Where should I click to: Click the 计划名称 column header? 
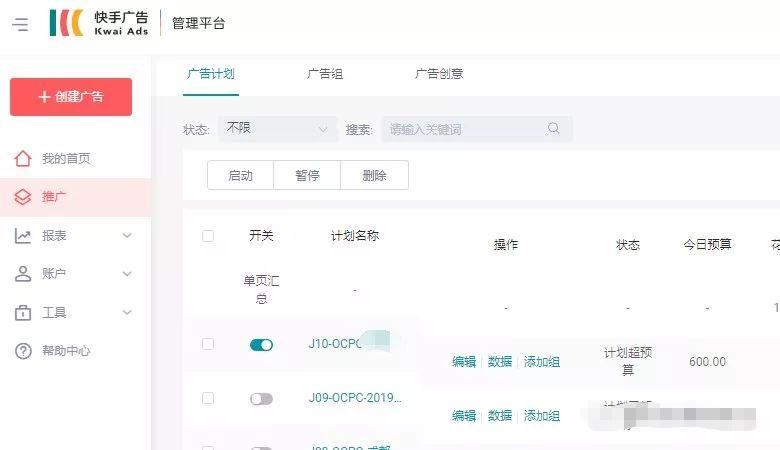coord(355,236)
